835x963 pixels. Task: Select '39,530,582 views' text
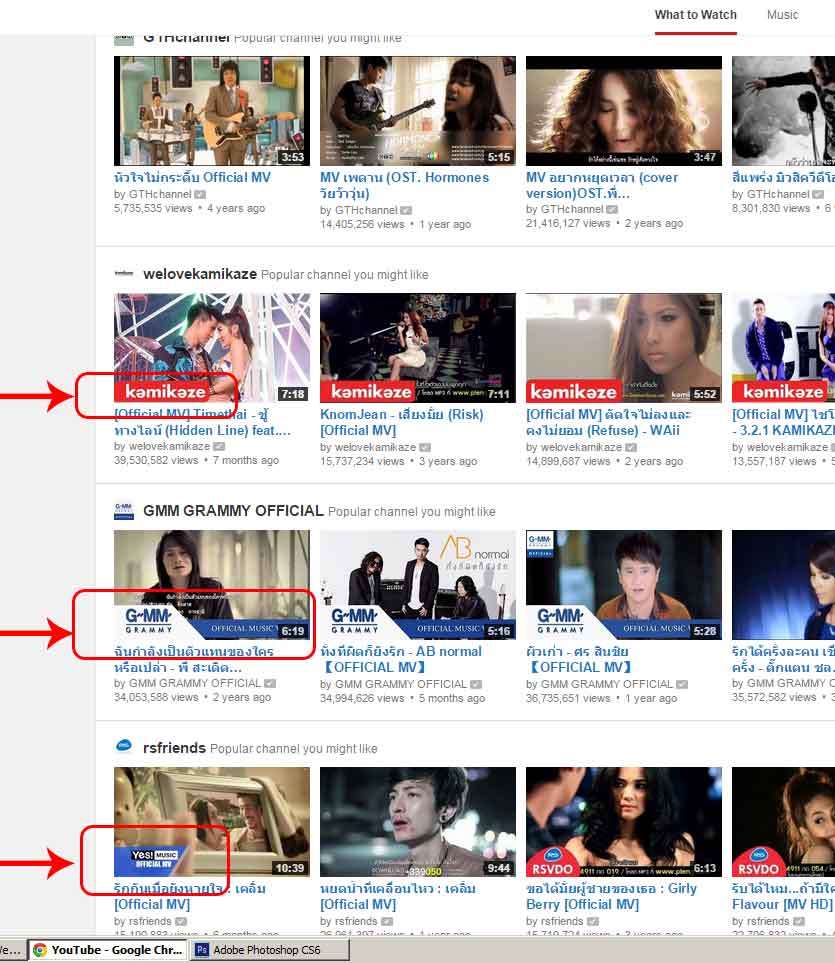(x=156, y=460)
